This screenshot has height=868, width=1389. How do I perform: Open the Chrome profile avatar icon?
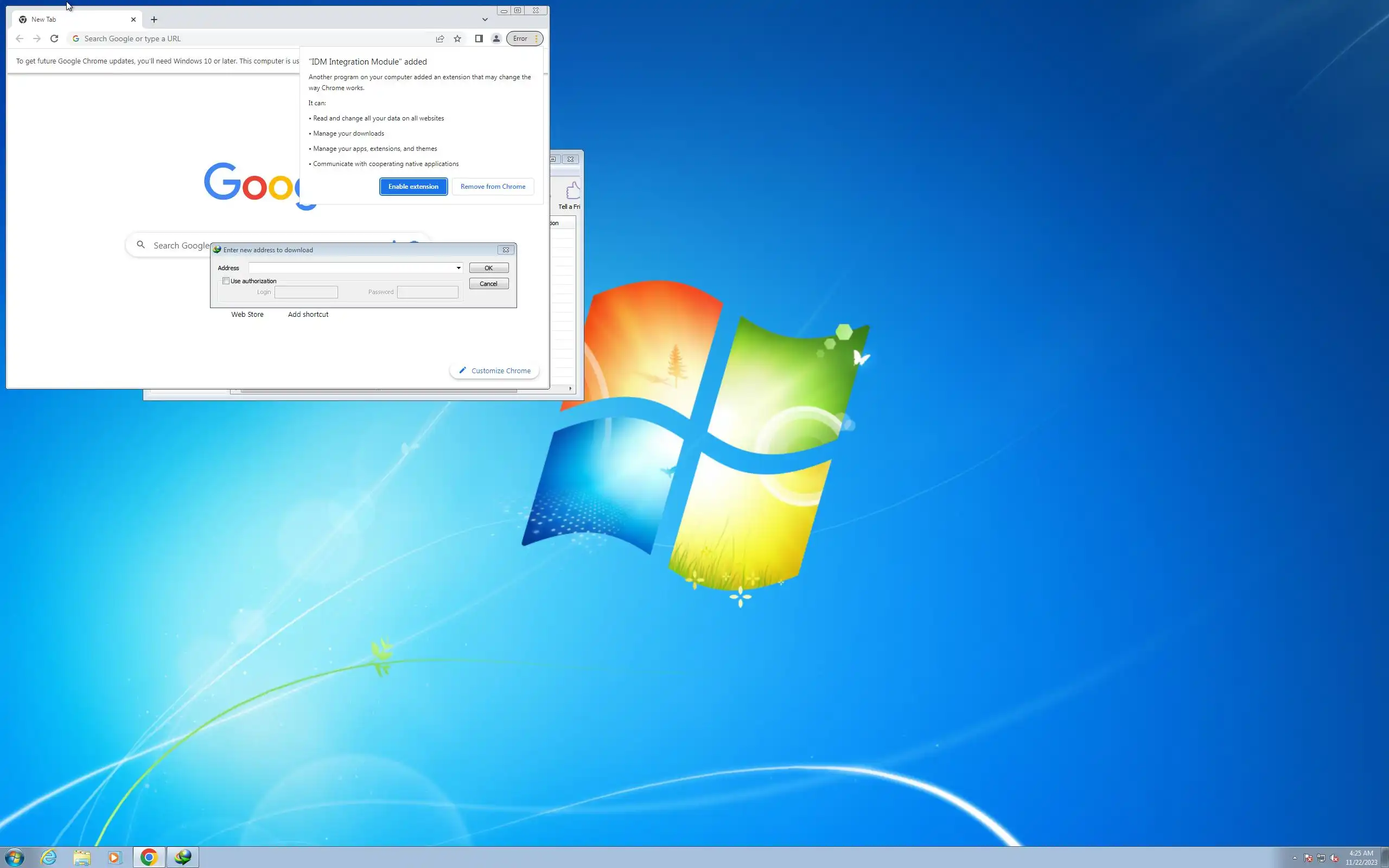click(x=496, y=39)
